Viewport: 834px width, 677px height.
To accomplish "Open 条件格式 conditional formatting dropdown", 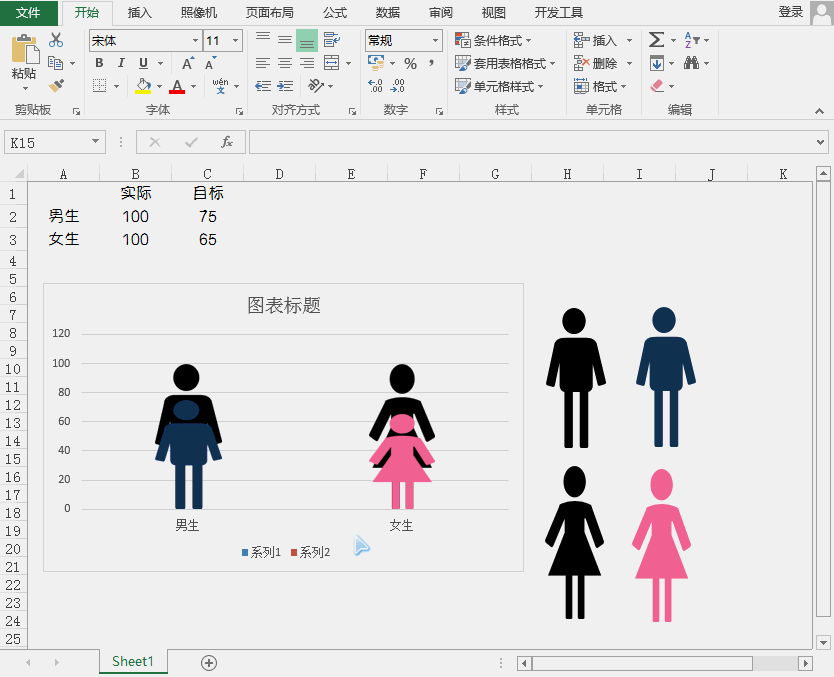I will (493, 40).
